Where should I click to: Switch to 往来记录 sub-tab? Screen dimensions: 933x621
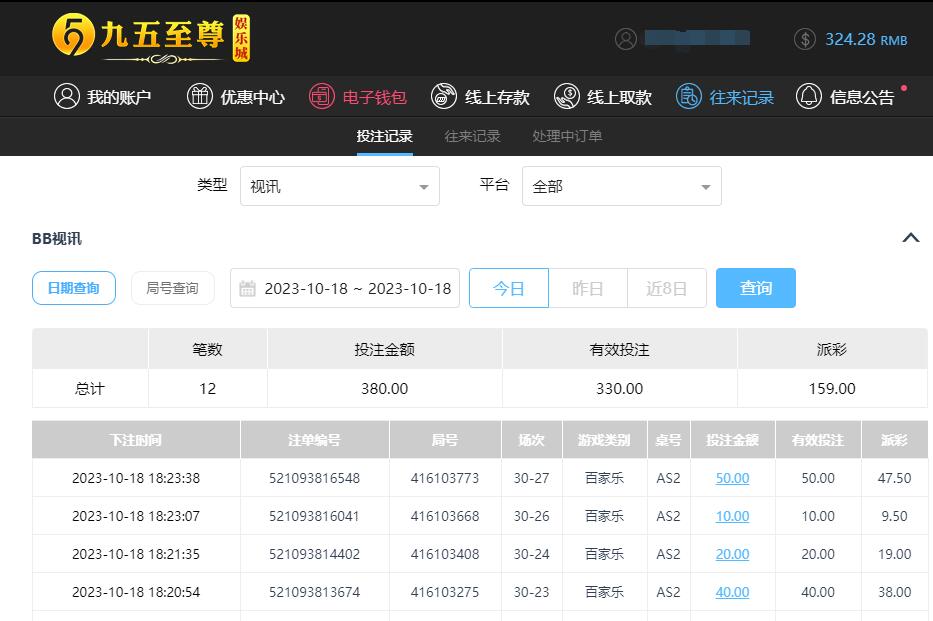[472, 136]
